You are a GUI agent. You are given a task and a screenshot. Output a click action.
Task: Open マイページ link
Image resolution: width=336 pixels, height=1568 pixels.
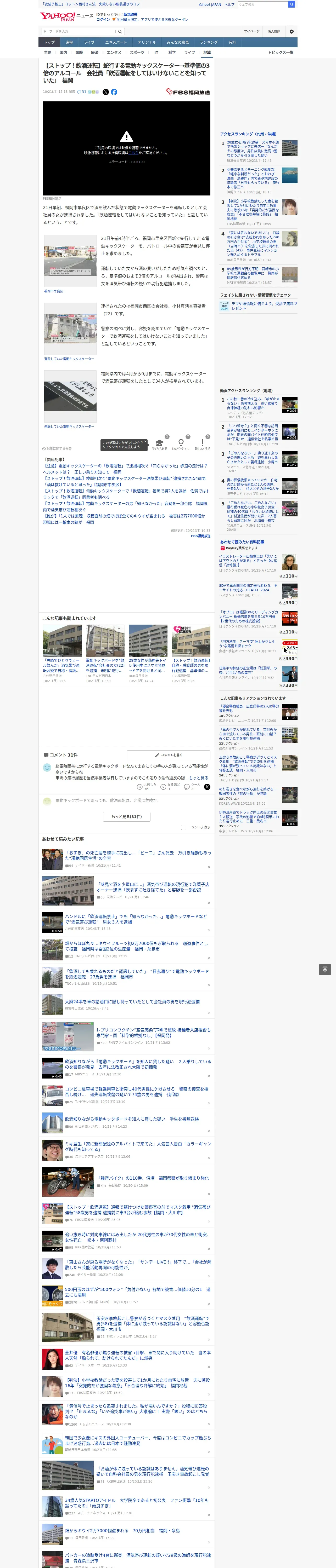point(251,31)
